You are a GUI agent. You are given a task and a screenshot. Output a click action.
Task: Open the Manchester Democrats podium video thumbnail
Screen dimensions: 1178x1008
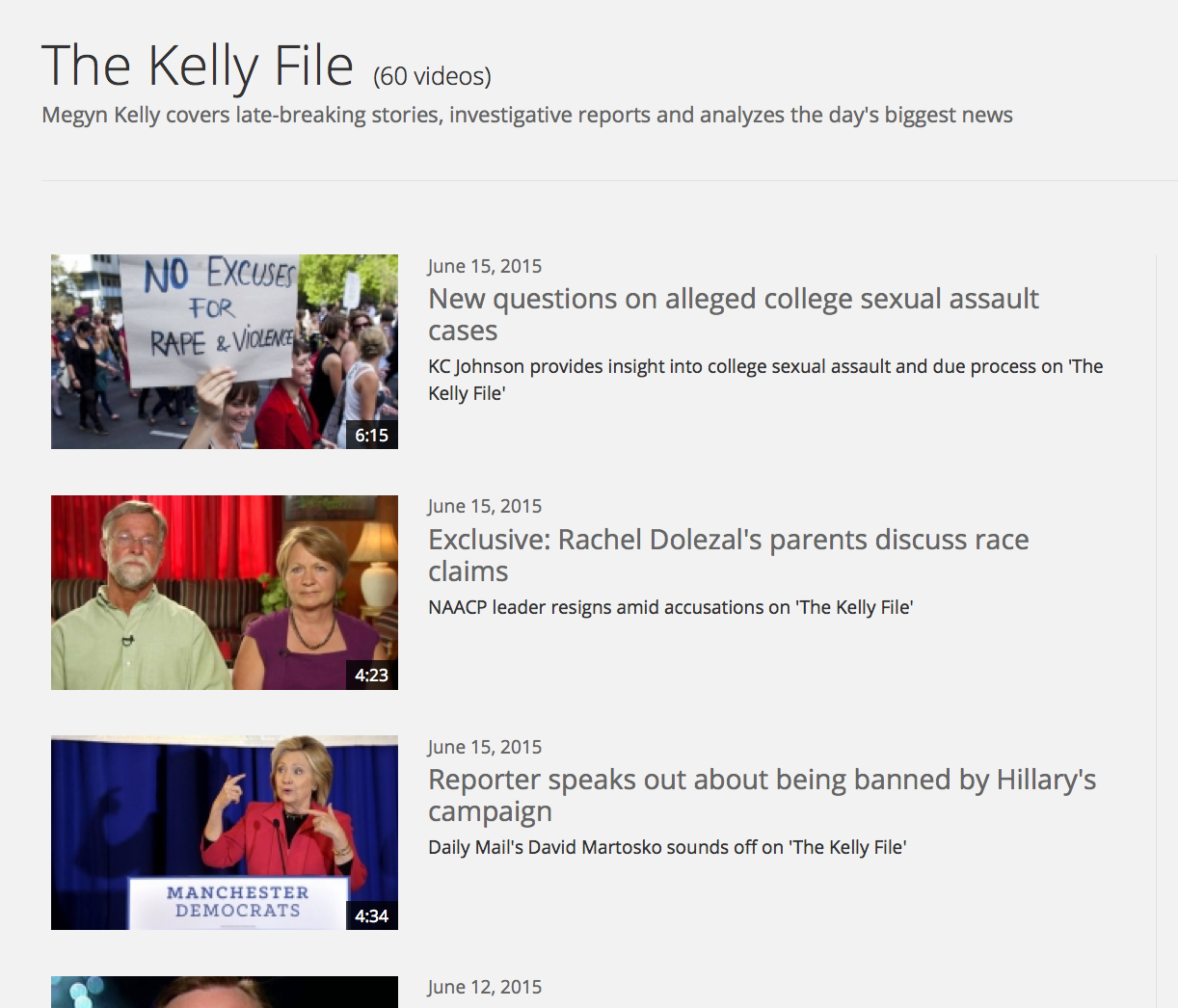pyautogui.click(x=225, y=833)
